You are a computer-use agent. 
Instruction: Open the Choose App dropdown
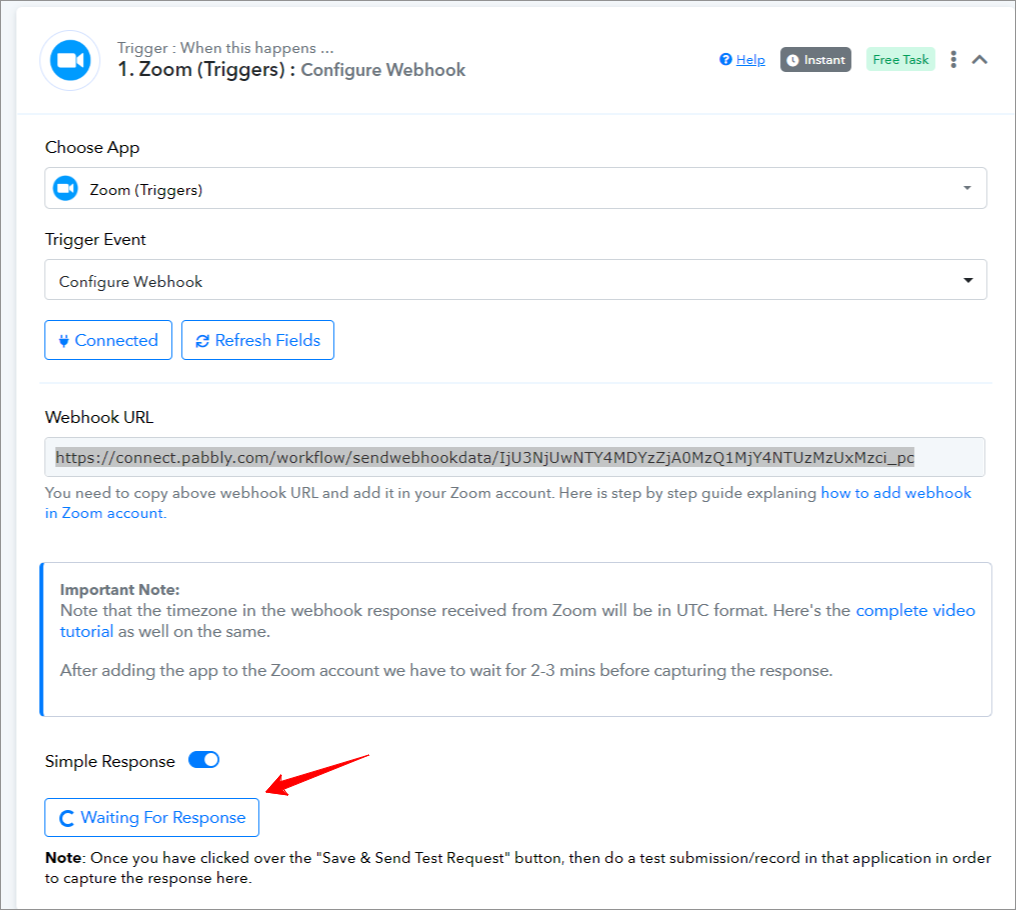pyautogui.click(x=515, y=188)
